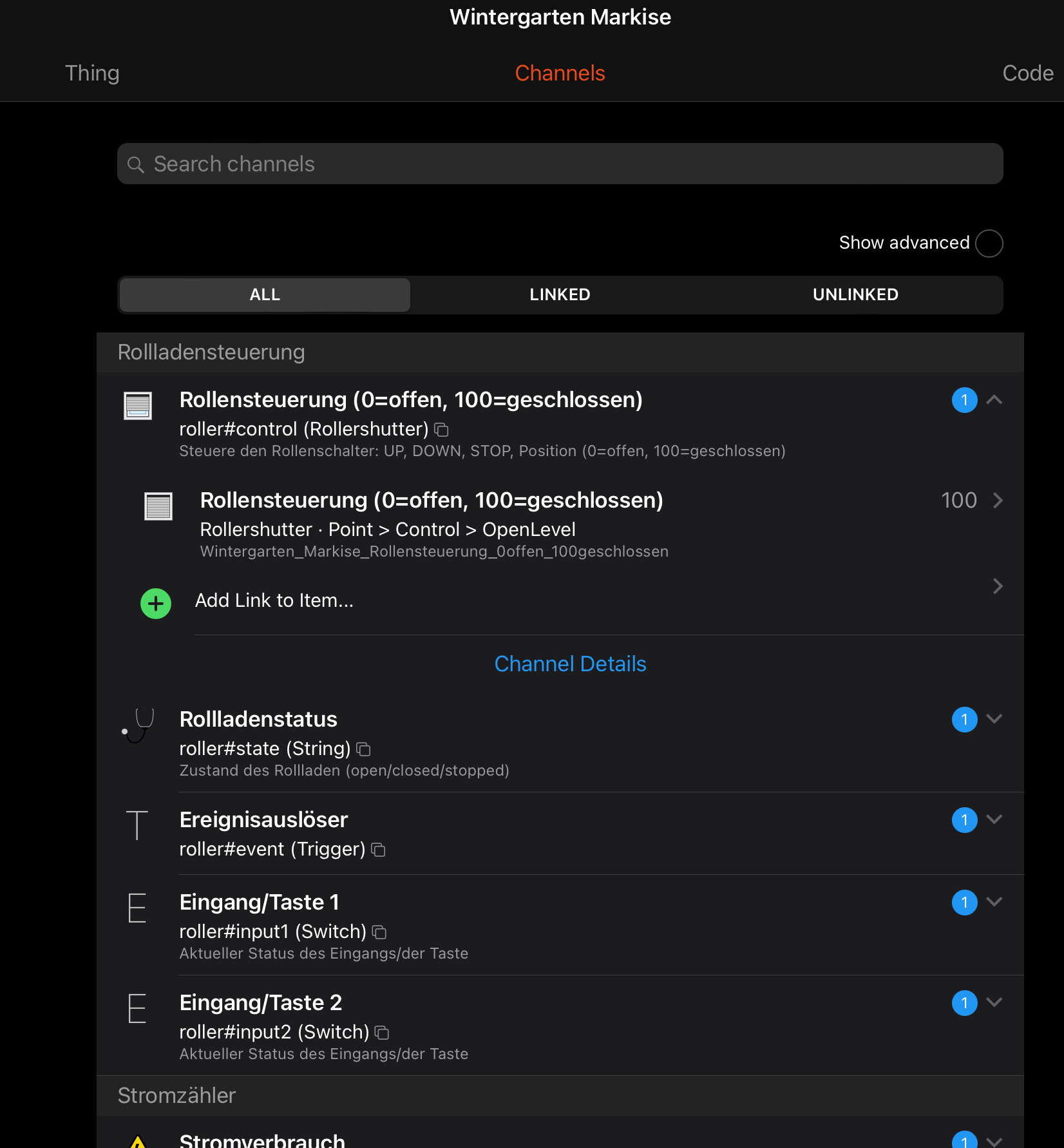Open Channel Details link

(570, 664)
